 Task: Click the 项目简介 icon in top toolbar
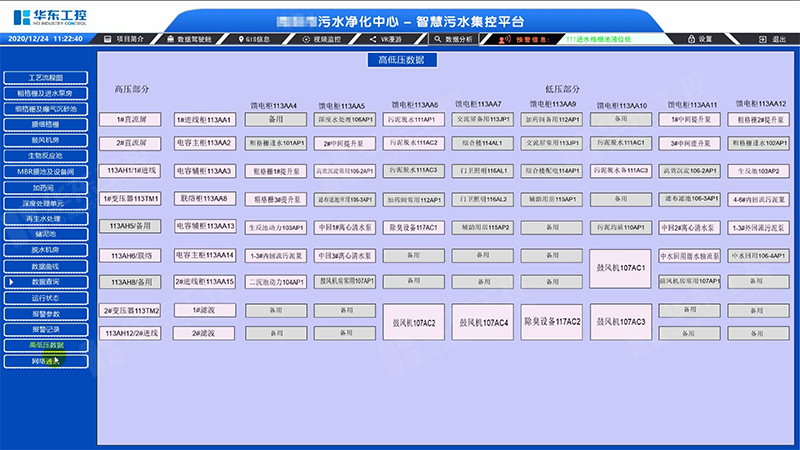108,38
